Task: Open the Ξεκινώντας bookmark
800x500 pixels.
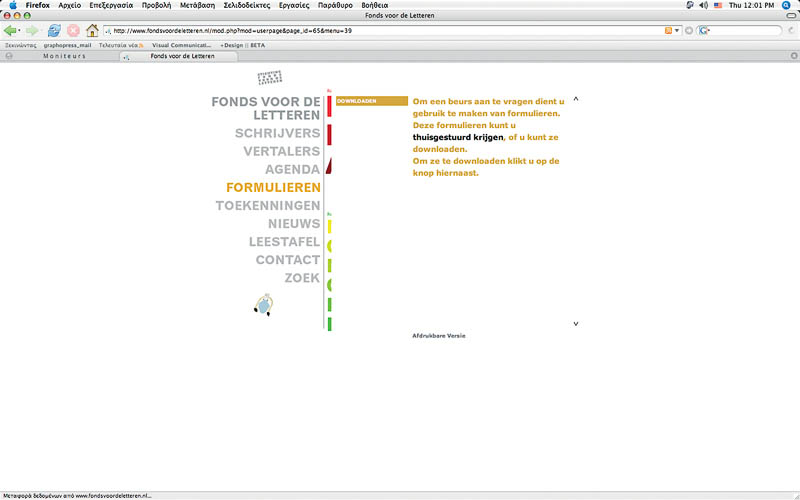Action: click(x=20, y=45)
